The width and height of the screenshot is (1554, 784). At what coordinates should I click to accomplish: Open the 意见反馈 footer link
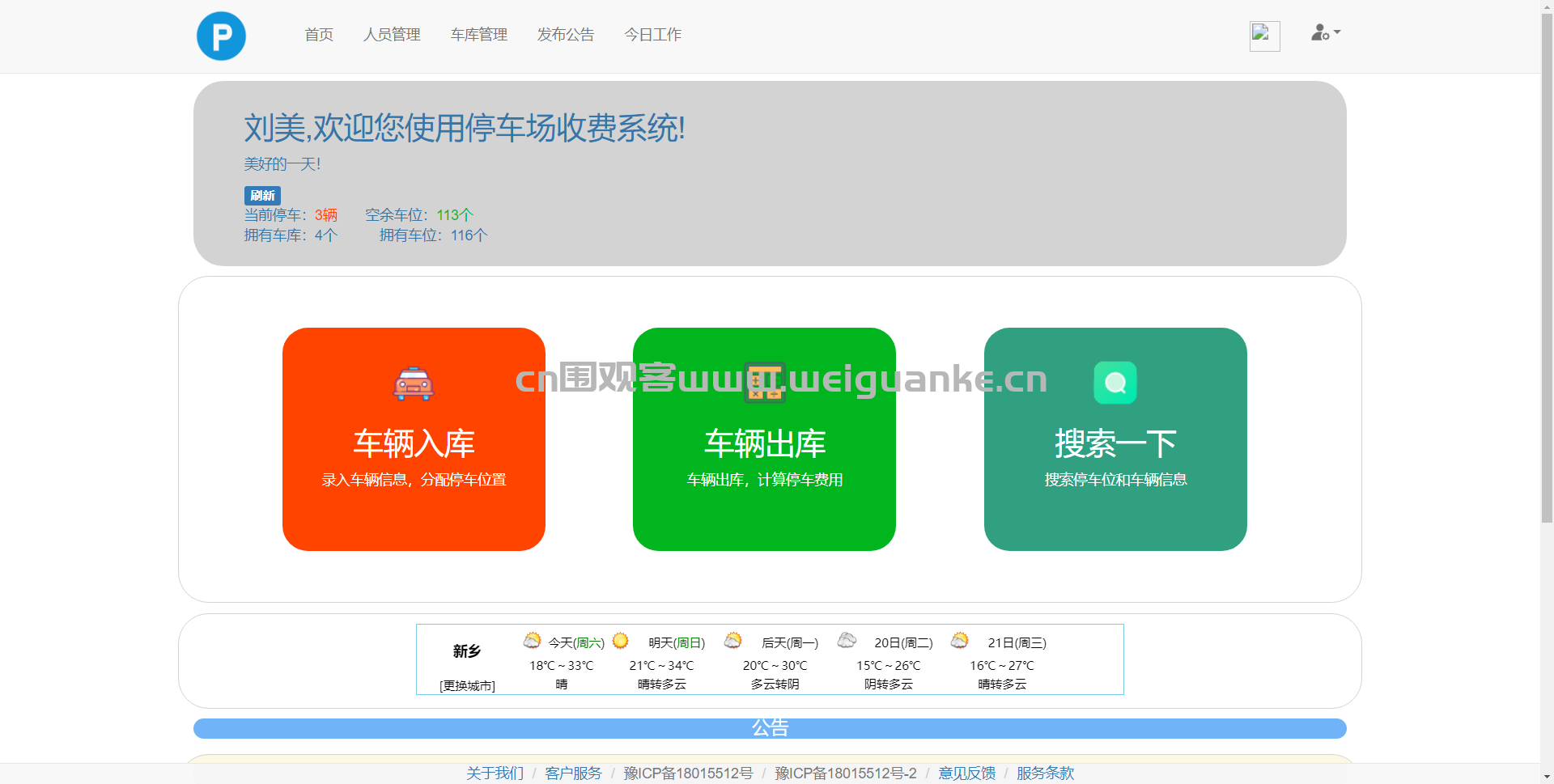click(x=967, y=773)
